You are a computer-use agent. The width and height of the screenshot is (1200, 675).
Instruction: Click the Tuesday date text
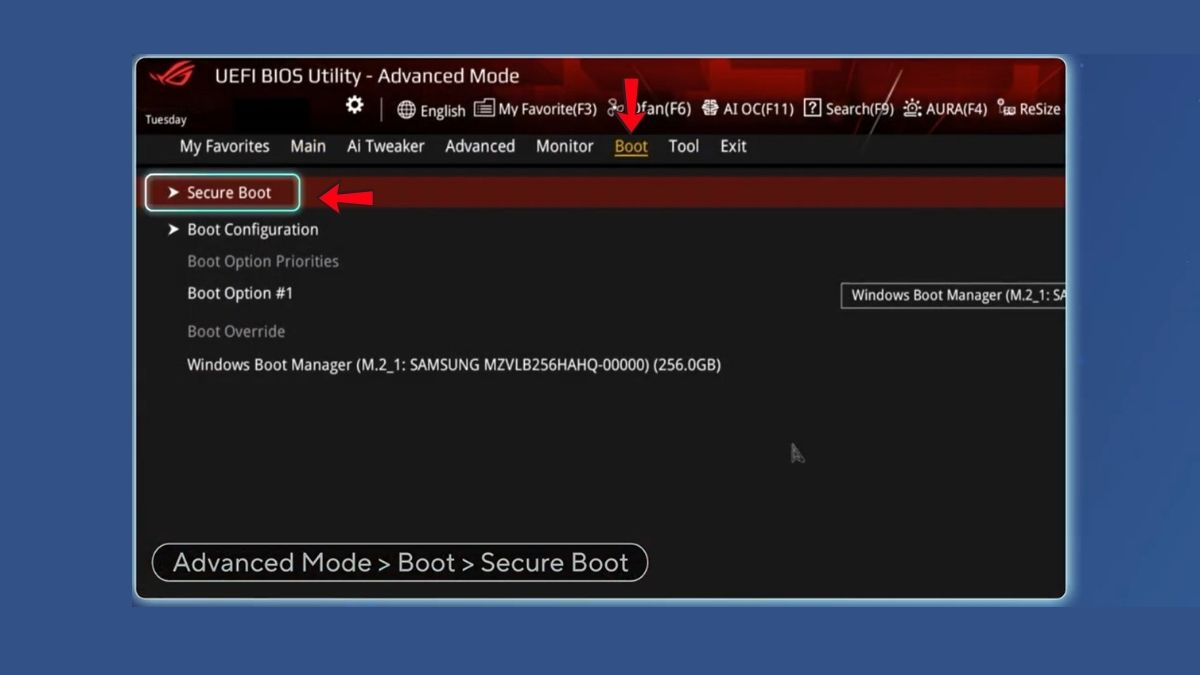coord(166,120)
